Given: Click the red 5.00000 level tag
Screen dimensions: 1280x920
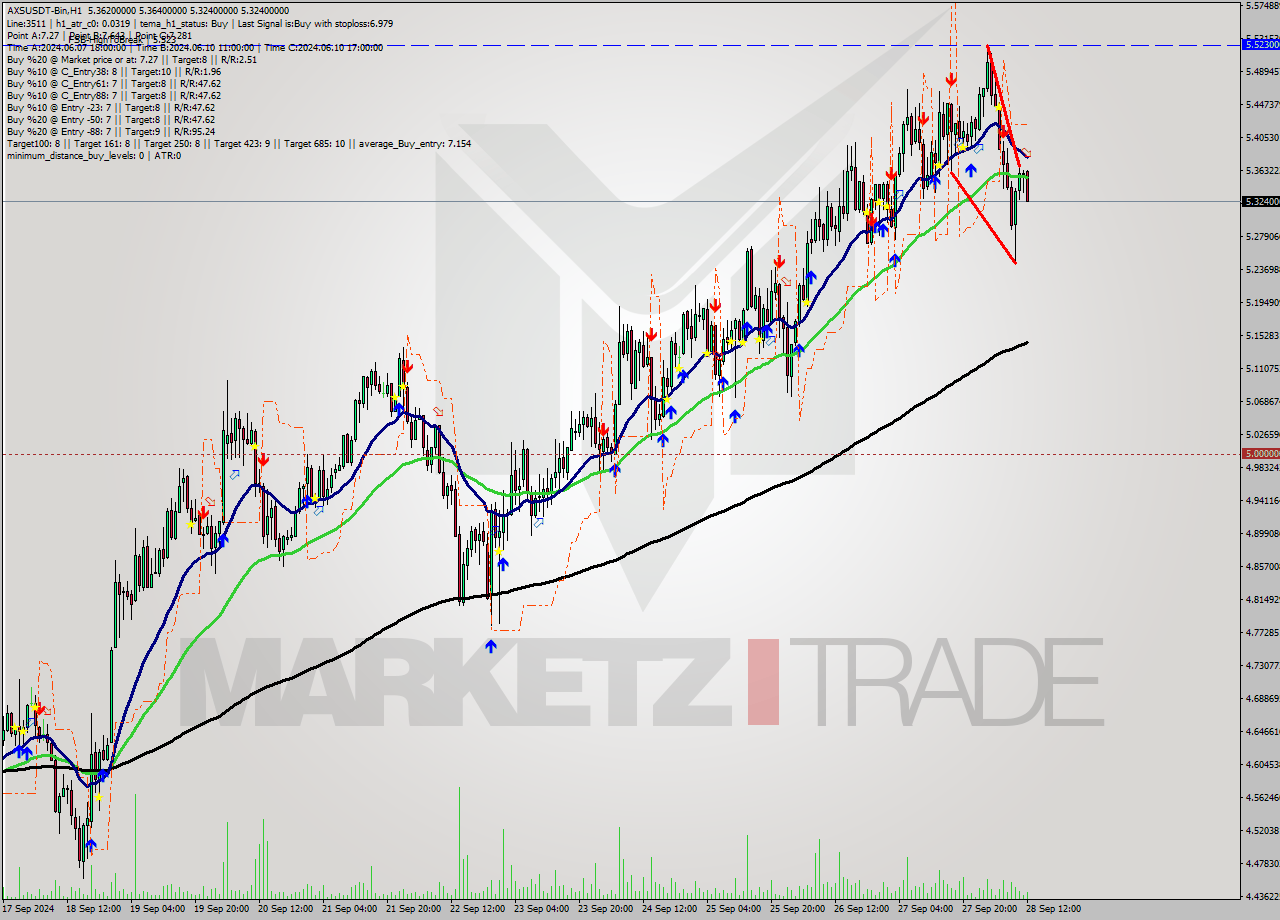Looking at the screenshot, I should (x=1260, y=453).
